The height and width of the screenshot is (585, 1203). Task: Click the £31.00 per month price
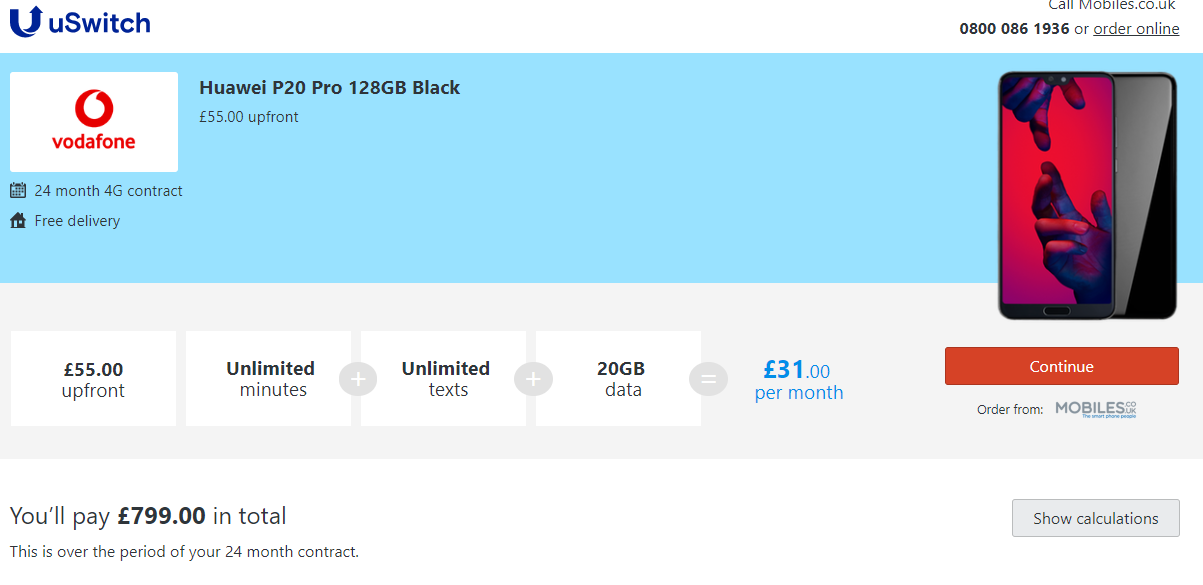pos(798,380)
